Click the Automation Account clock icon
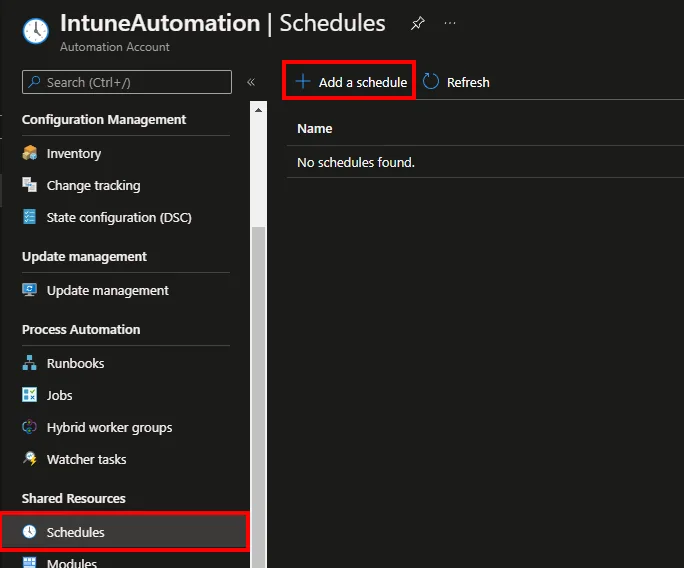This screenshot has width=684, height=568. coord(36,31)
